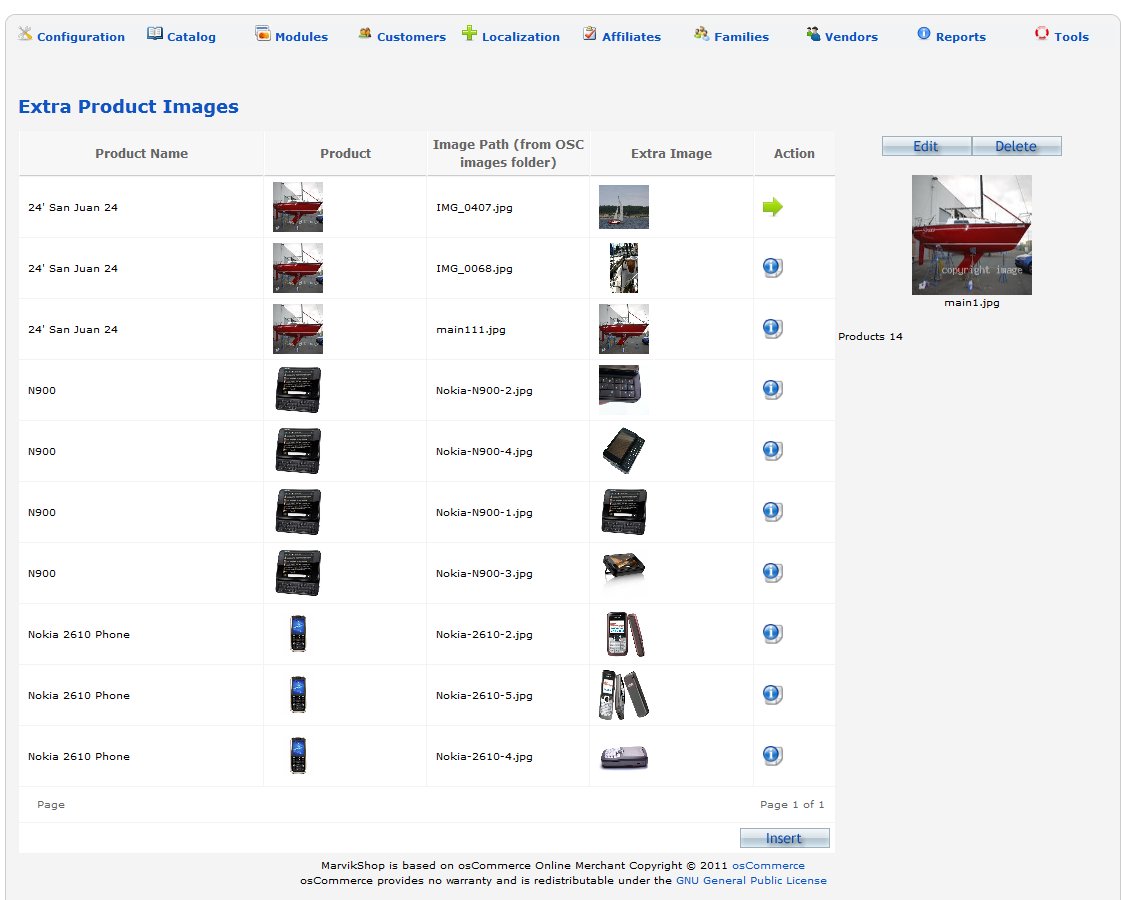Open the Localization menu
This screenshot has width=1121, height=900.
click(x=520, y=36)
